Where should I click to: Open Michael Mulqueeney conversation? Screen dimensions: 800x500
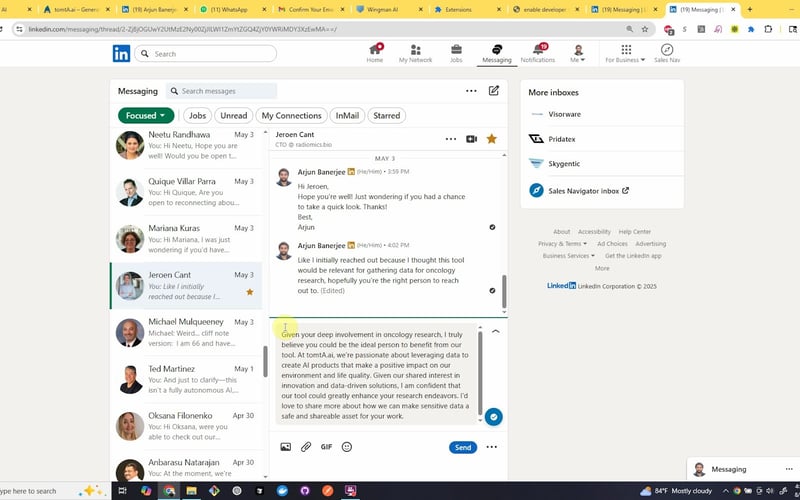click(x=186, y=333)
